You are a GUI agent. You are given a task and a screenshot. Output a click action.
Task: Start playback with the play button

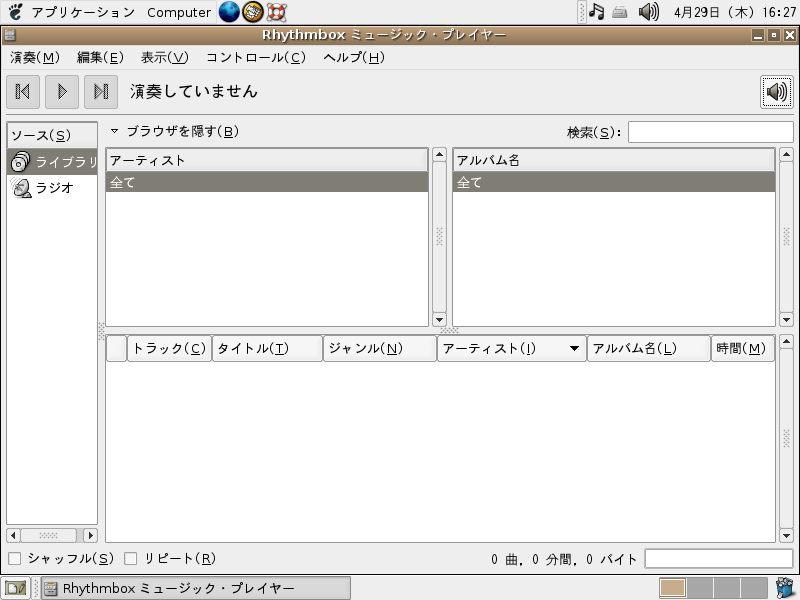[x=62, y=92]
